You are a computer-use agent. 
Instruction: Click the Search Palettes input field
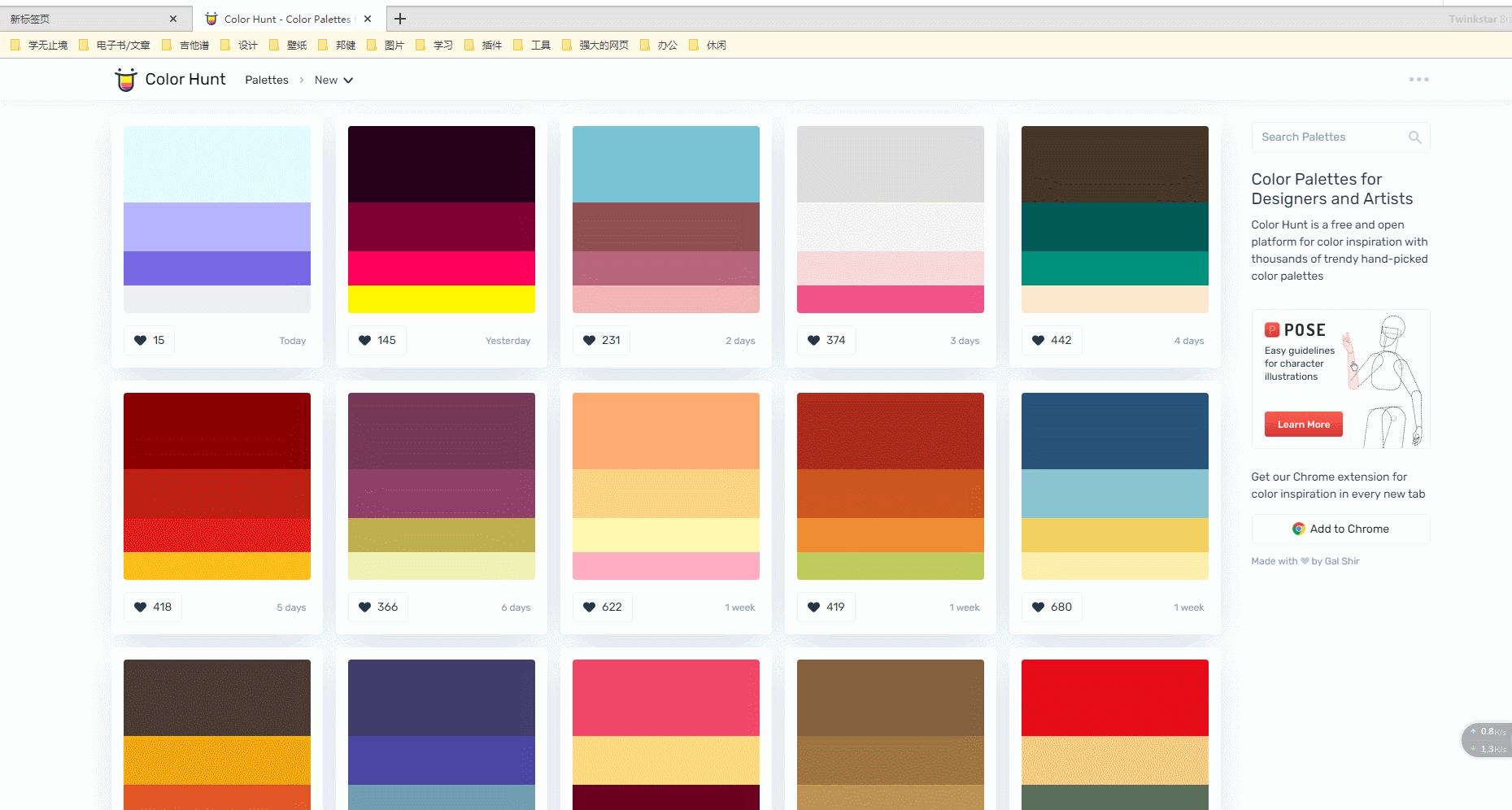point(1340,137)
